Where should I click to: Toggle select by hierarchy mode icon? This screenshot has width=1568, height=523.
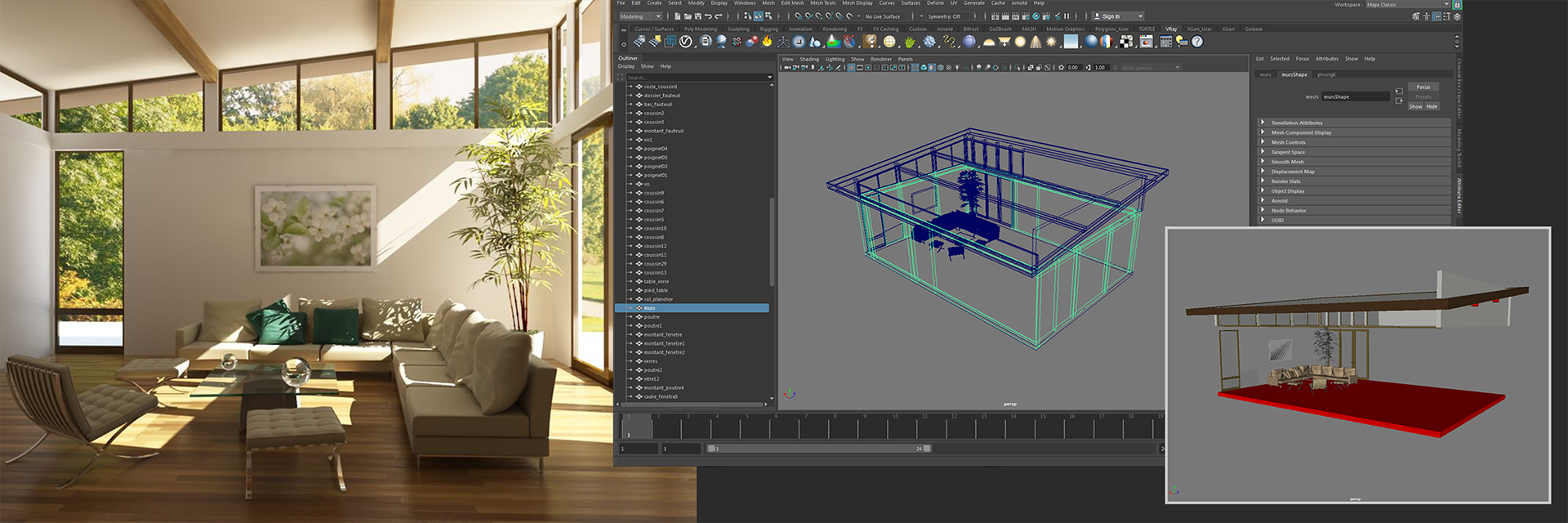click(747, 16)
